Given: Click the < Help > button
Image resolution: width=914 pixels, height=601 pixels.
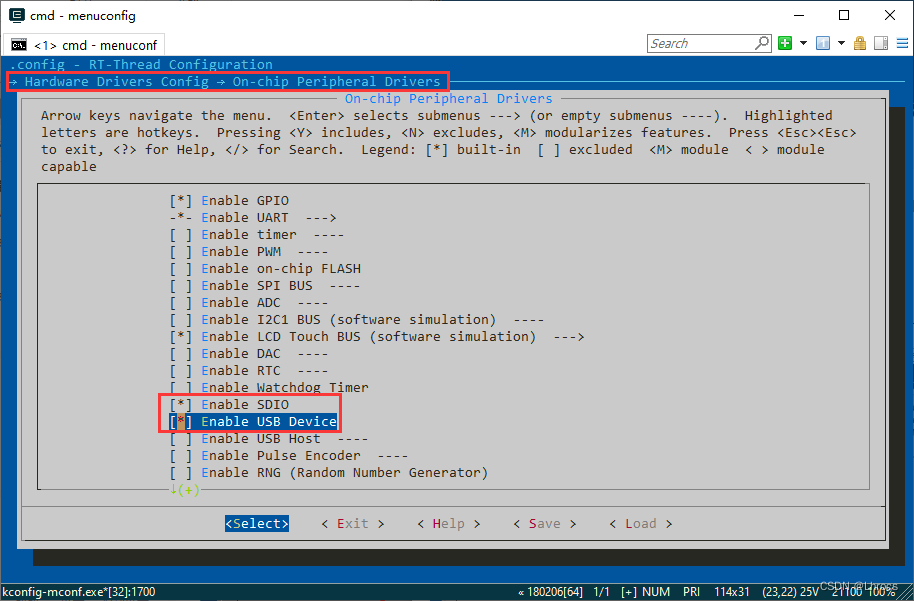Looking at the screenshot, I should (449, 523).
